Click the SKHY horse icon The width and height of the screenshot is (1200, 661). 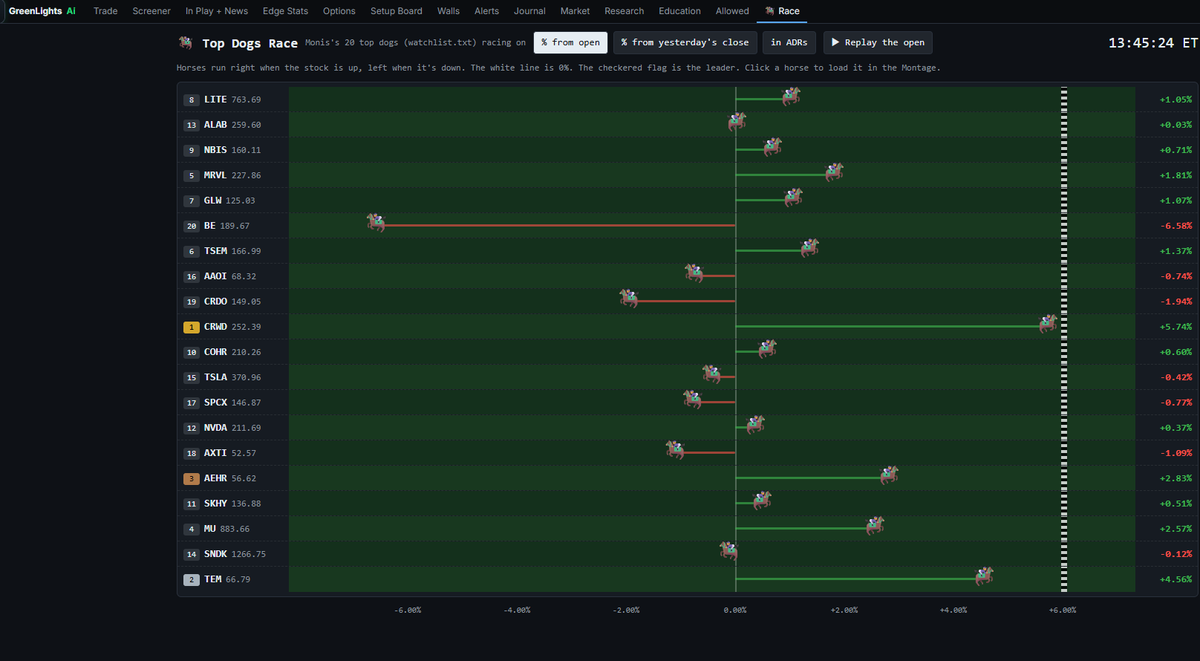tap(763, 499)
